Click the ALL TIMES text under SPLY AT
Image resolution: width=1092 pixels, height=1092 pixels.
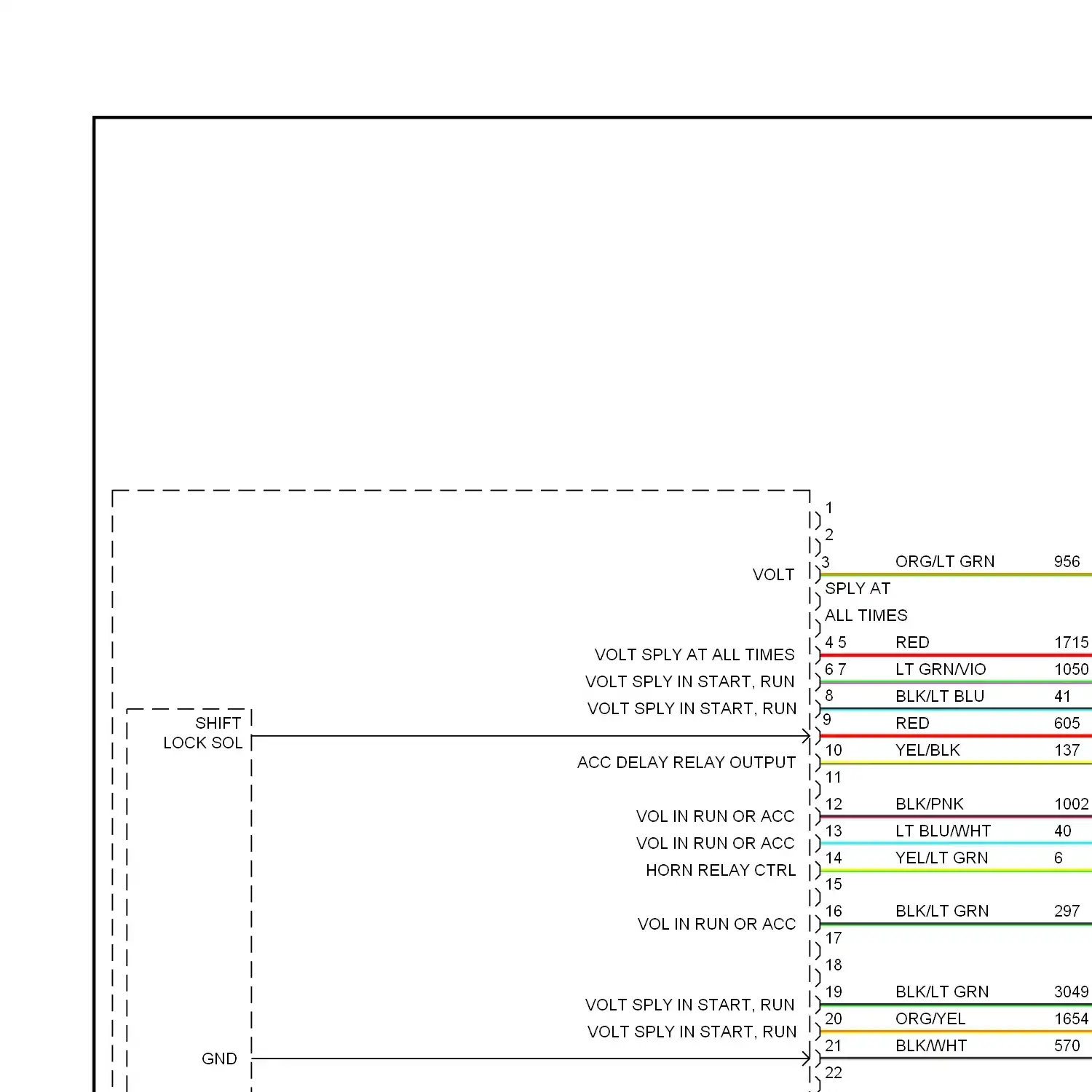click(866, 615)
